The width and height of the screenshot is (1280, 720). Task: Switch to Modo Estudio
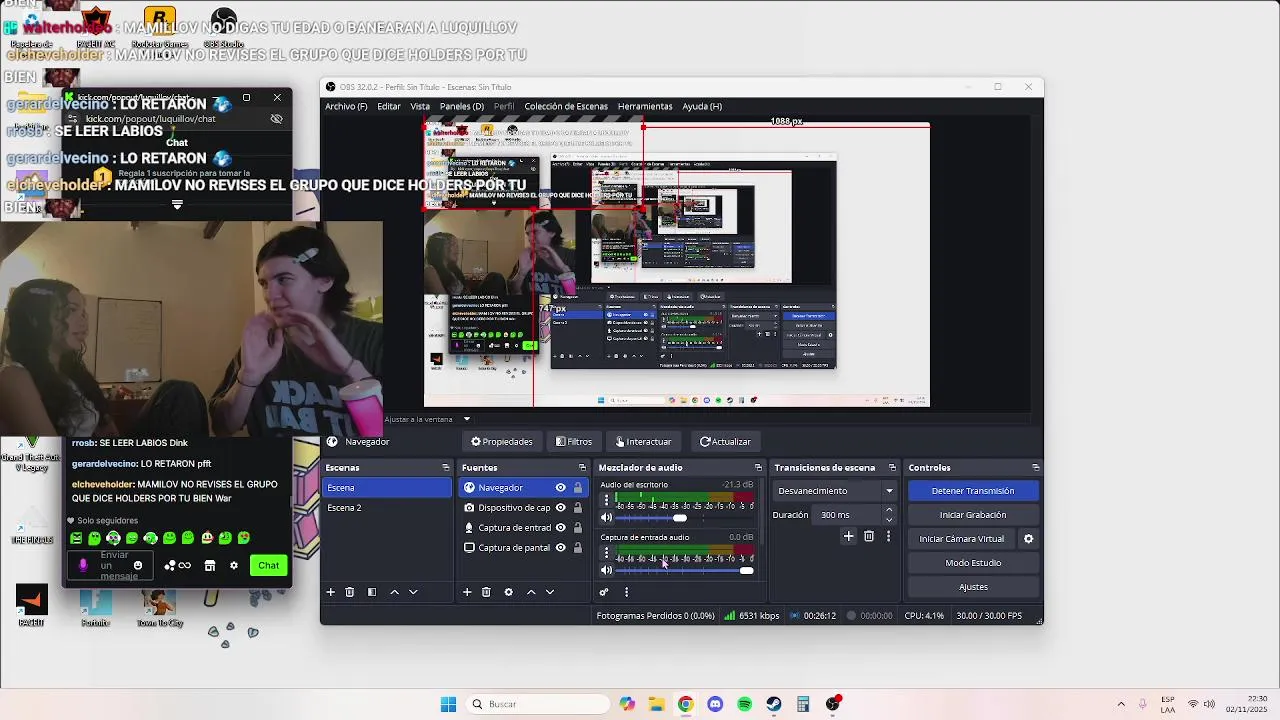973,563
